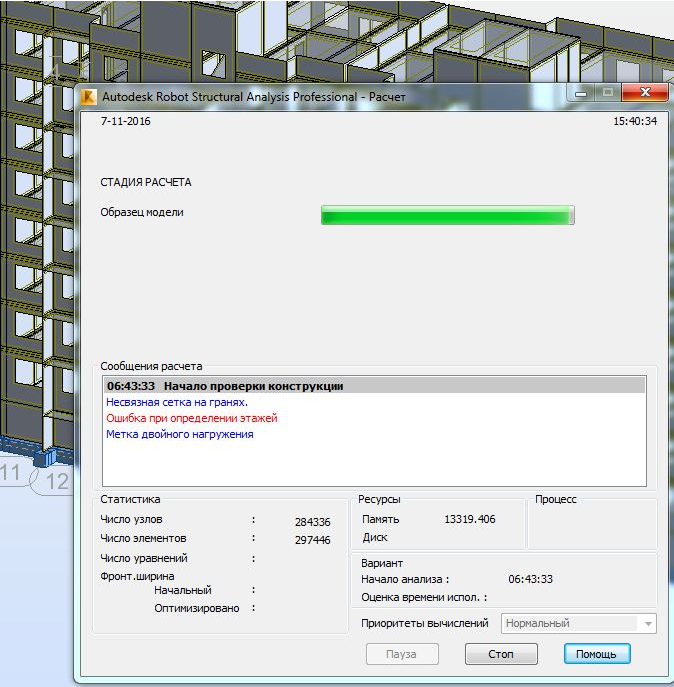Click the Память value 13319.406
Image resolution: width=674 pixels, height=687 pixels.
469,519
